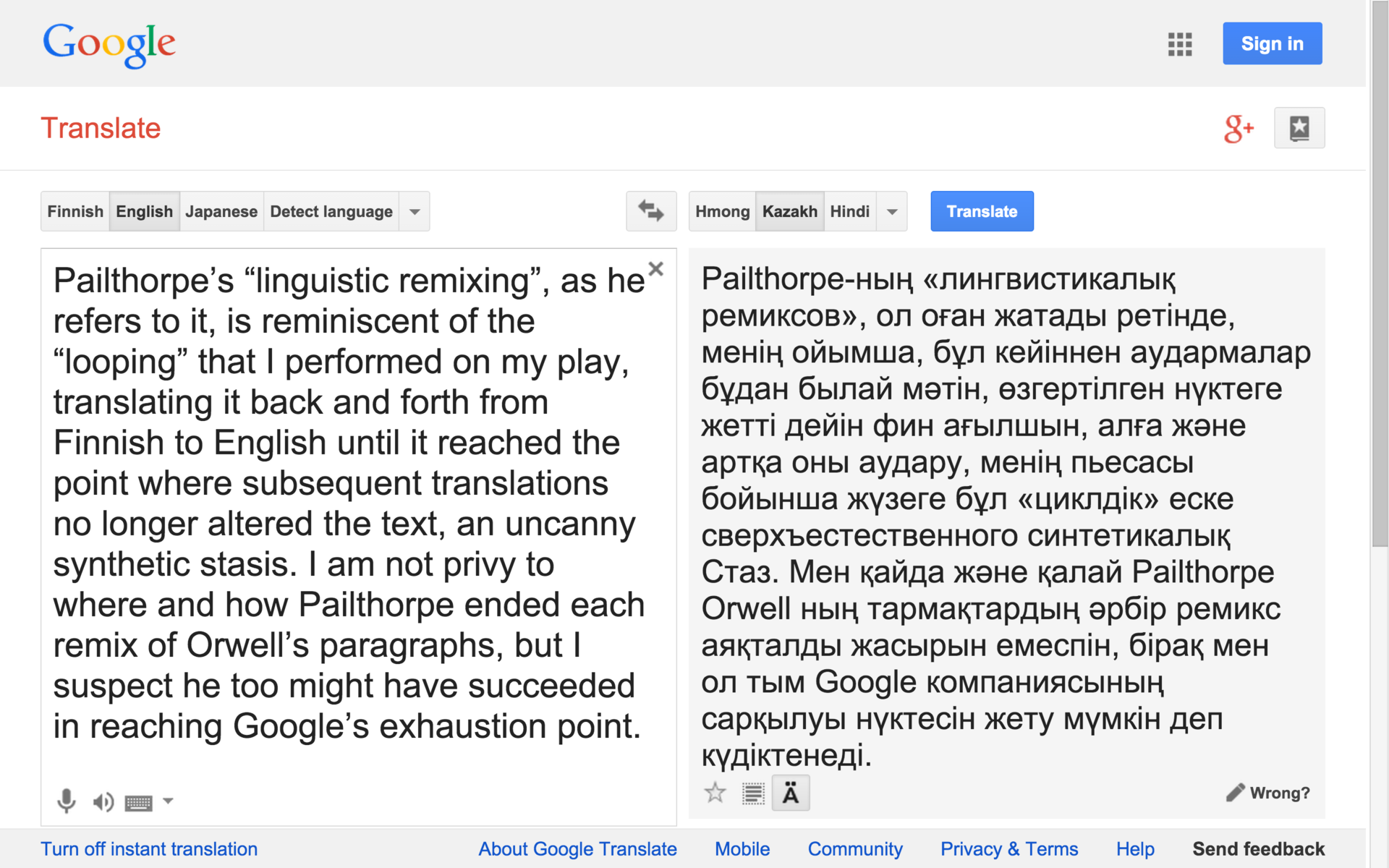Viewport: 1389px width, 868px height.
Task: Expand target language dropdown arrow
Action: pos(892,212)
